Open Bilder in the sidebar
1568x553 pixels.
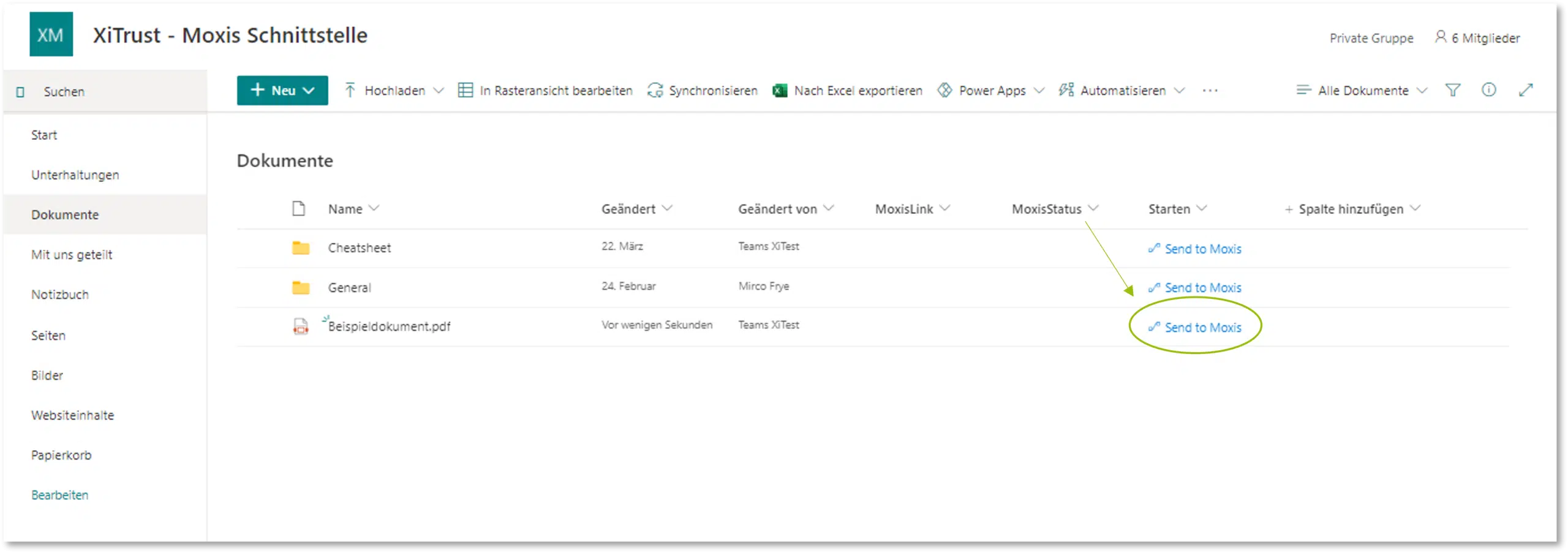pos(47,375)
